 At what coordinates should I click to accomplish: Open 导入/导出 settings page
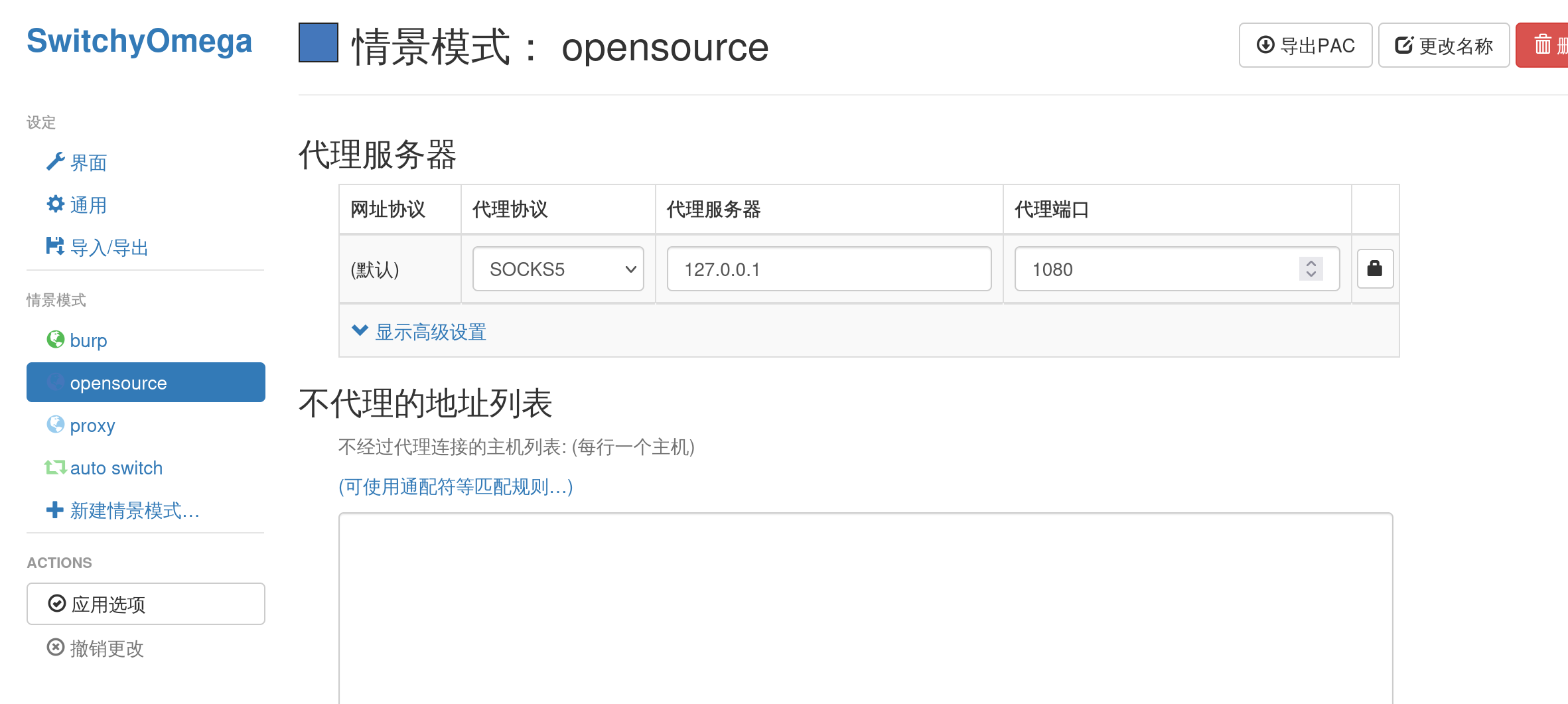(x=109, y=247)
